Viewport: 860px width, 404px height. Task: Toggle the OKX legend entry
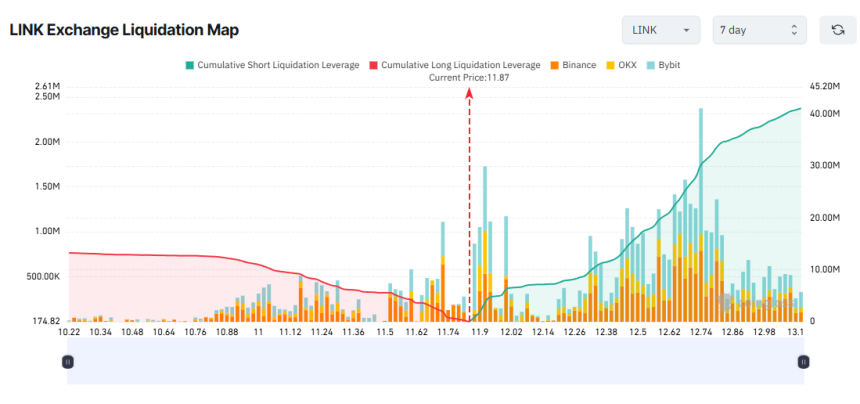pyautogui.click(x=624, y=65)
